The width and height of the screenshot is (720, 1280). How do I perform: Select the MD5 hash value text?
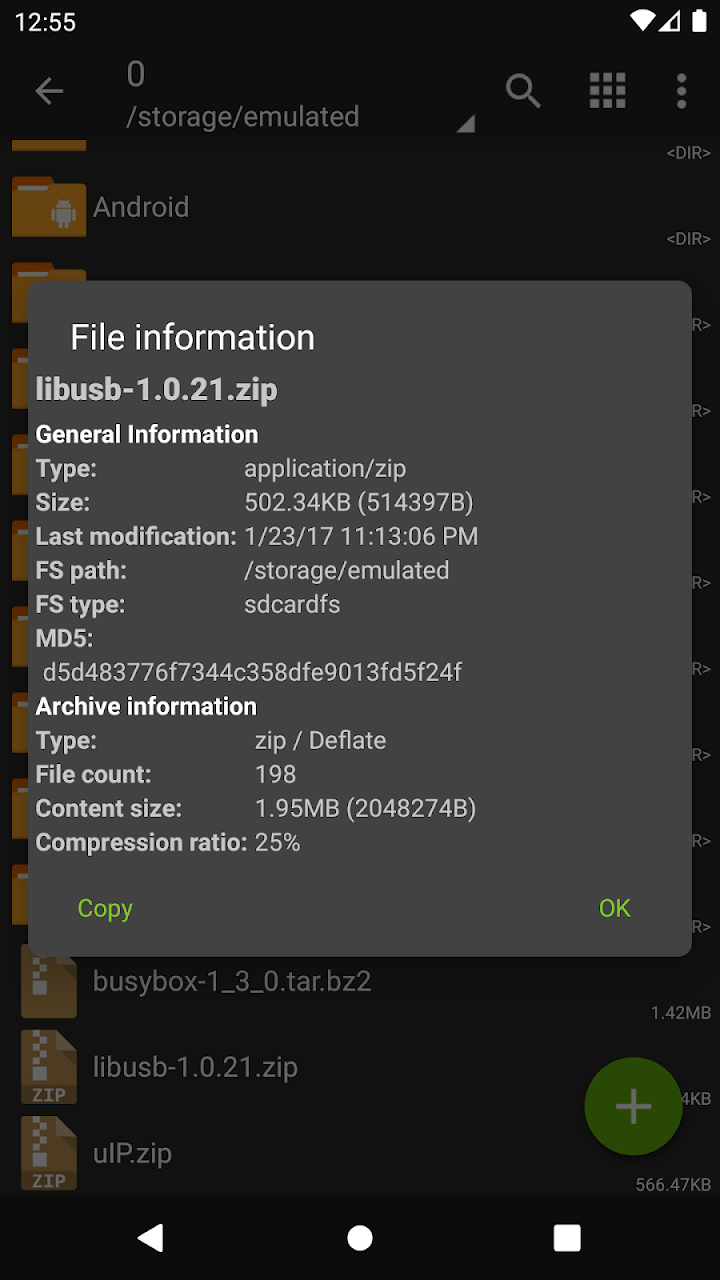(x=252, y=672)
